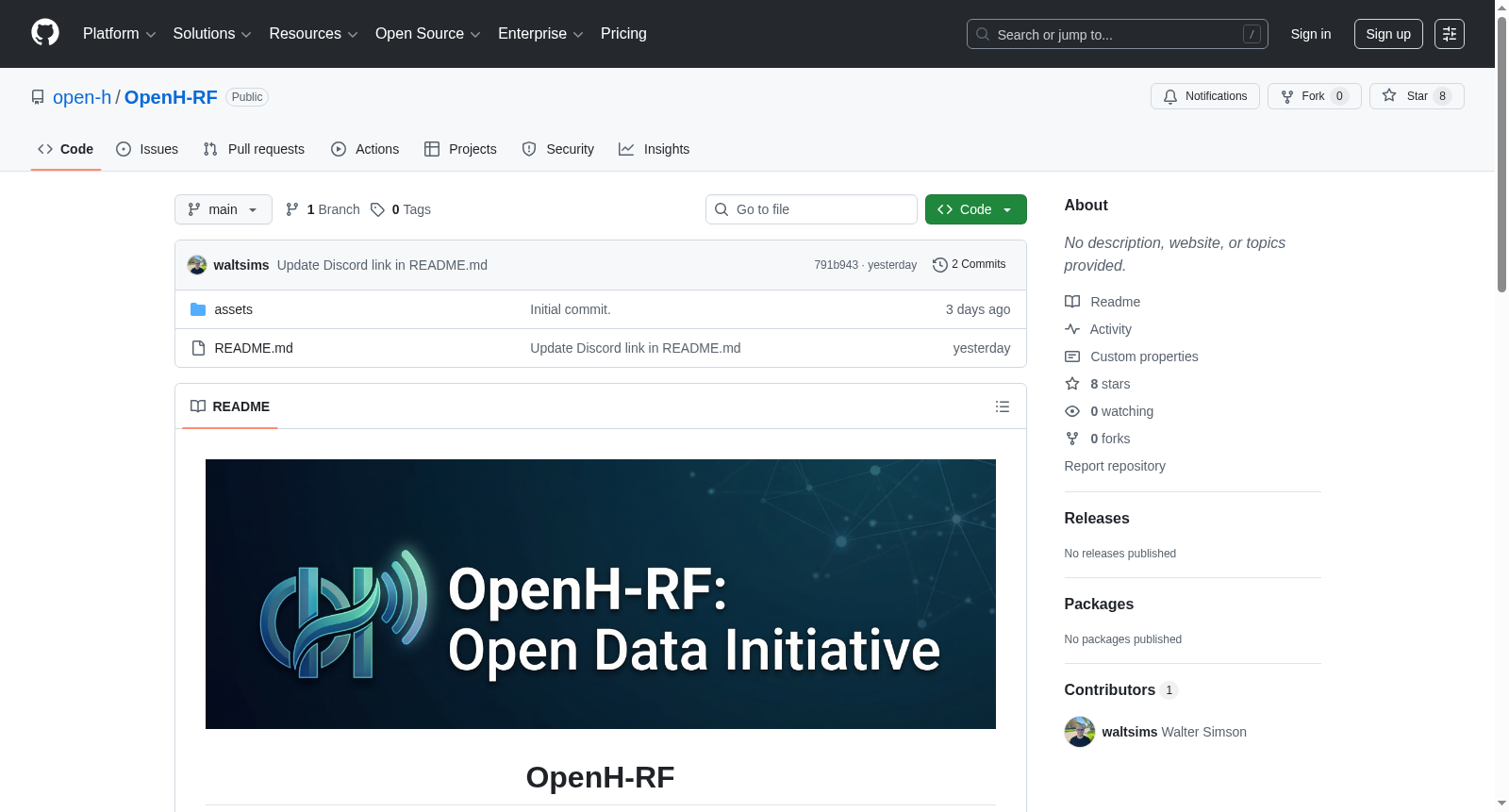This screenshot has height=812, width=1509.
Task: Go to the GitHub homepage logo
Action: click(x=45, y=33)
